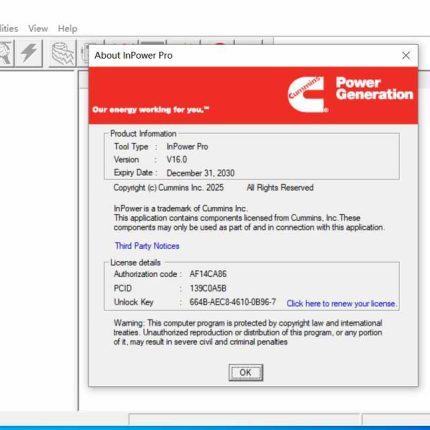Viewport: 430px width, 430px height.
Task: Click here to renew your license link
Action: point(341,304)
